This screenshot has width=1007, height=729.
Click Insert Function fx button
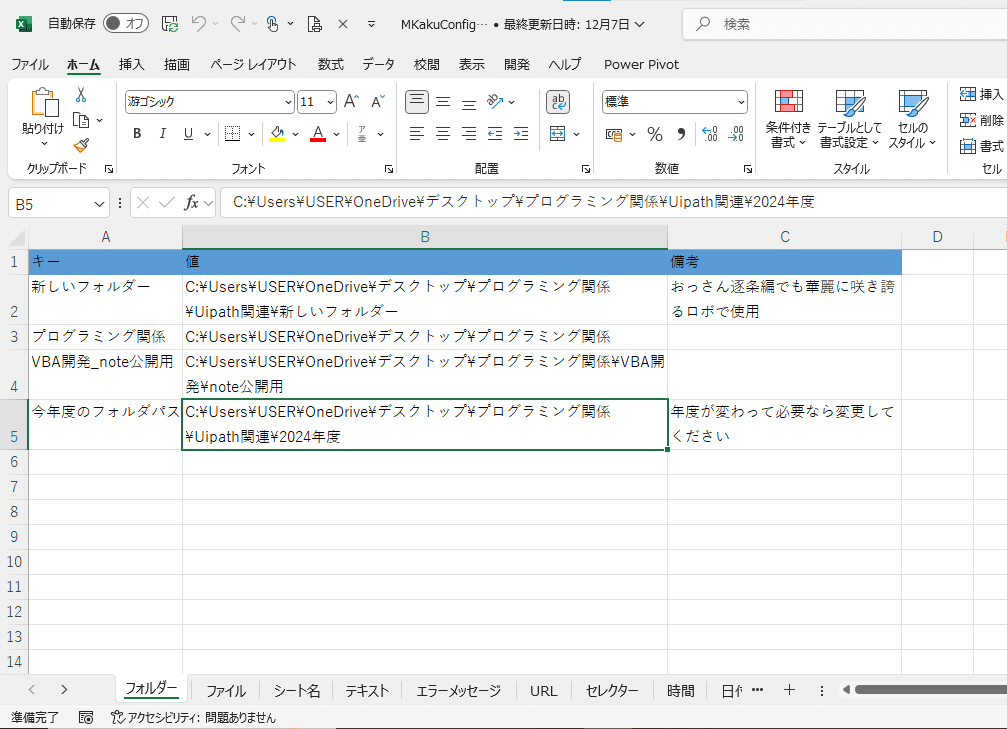point(191,203)
